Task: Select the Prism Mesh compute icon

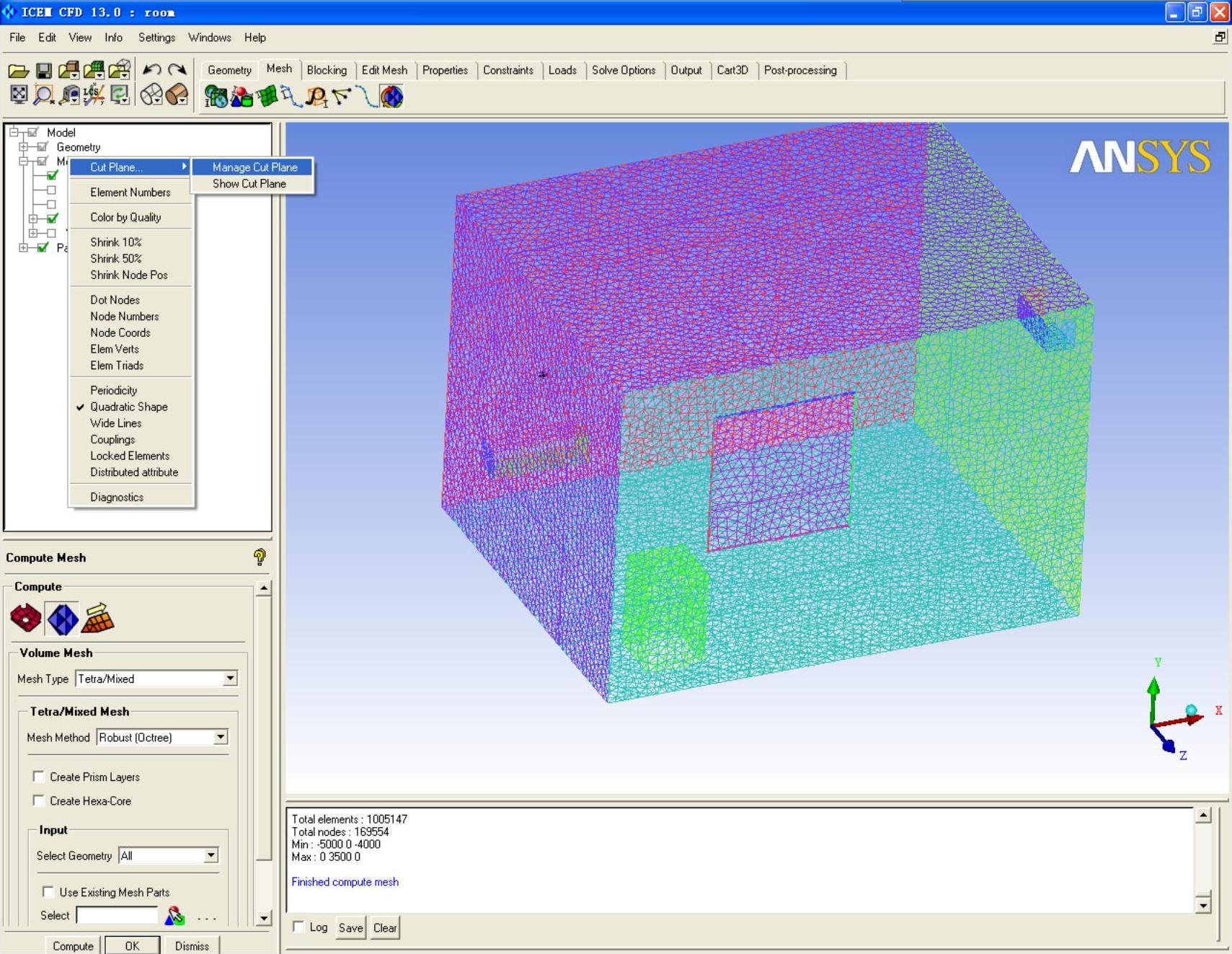Action: [x=98, y=619]
